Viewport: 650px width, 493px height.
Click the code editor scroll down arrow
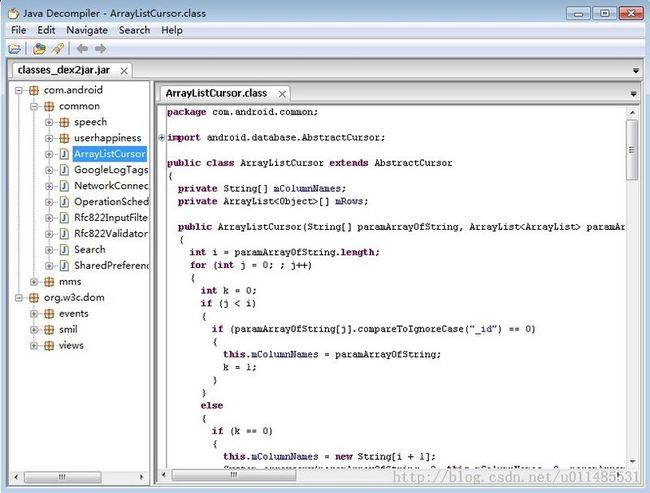click(x=632, y=461)
